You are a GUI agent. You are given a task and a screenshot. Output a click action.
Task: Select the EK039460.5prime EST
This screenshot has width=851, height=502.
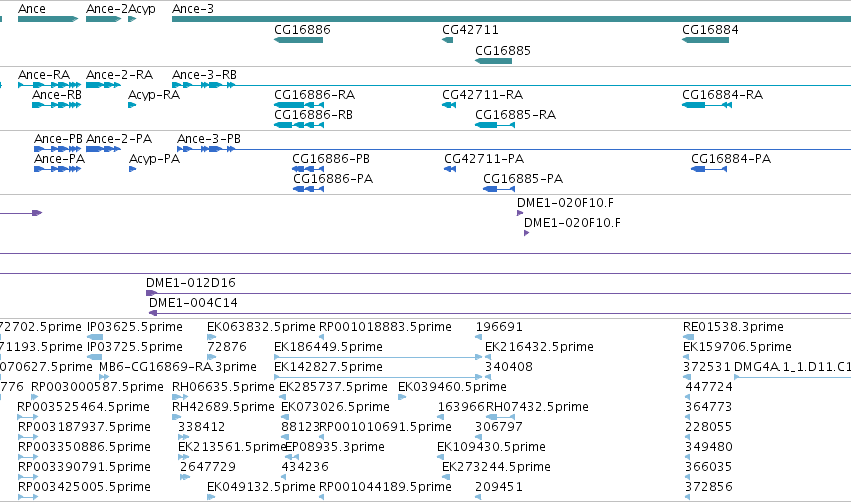[x=402, y=397]
